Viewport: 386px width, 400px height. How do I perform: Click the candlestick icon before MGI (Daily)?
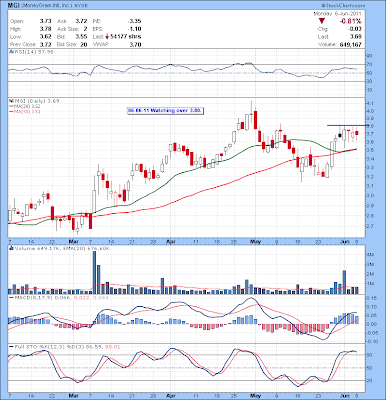coord(10,101)
